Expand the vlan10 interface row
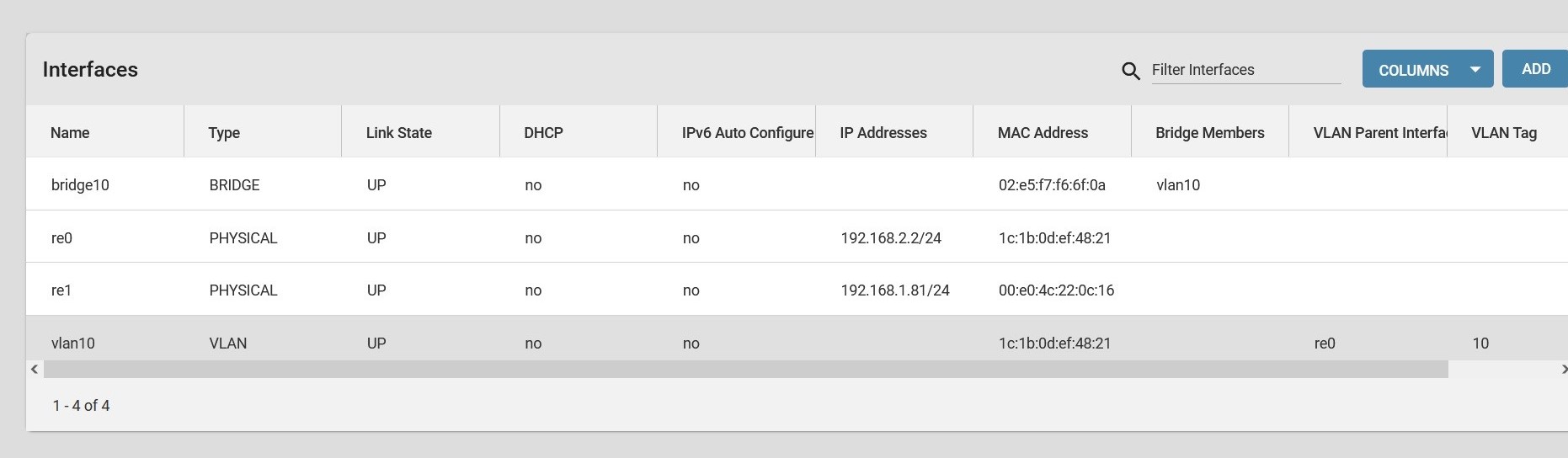The image size is (1568, 458). tap(797, 339)
